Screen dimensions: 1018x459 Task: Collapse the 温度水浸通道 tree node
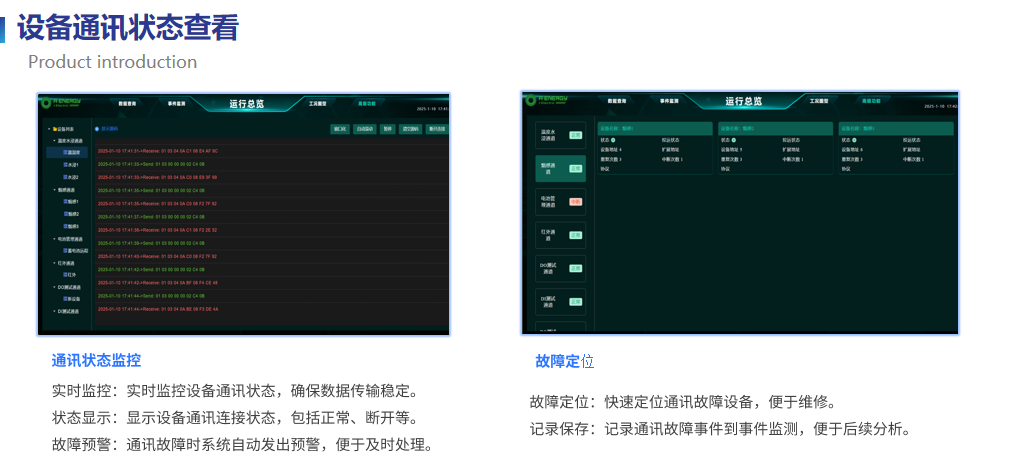tap(55, 141)
